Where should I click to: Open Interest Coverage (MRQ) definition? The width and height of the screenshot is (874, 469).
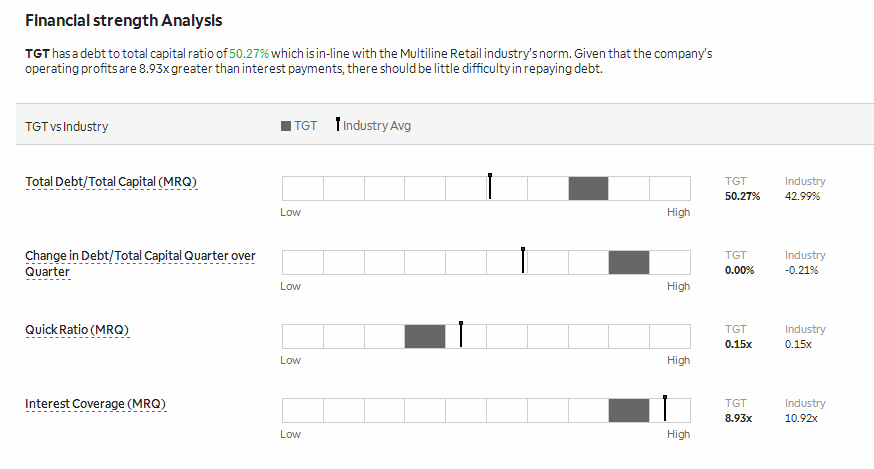tap(95, 404)
